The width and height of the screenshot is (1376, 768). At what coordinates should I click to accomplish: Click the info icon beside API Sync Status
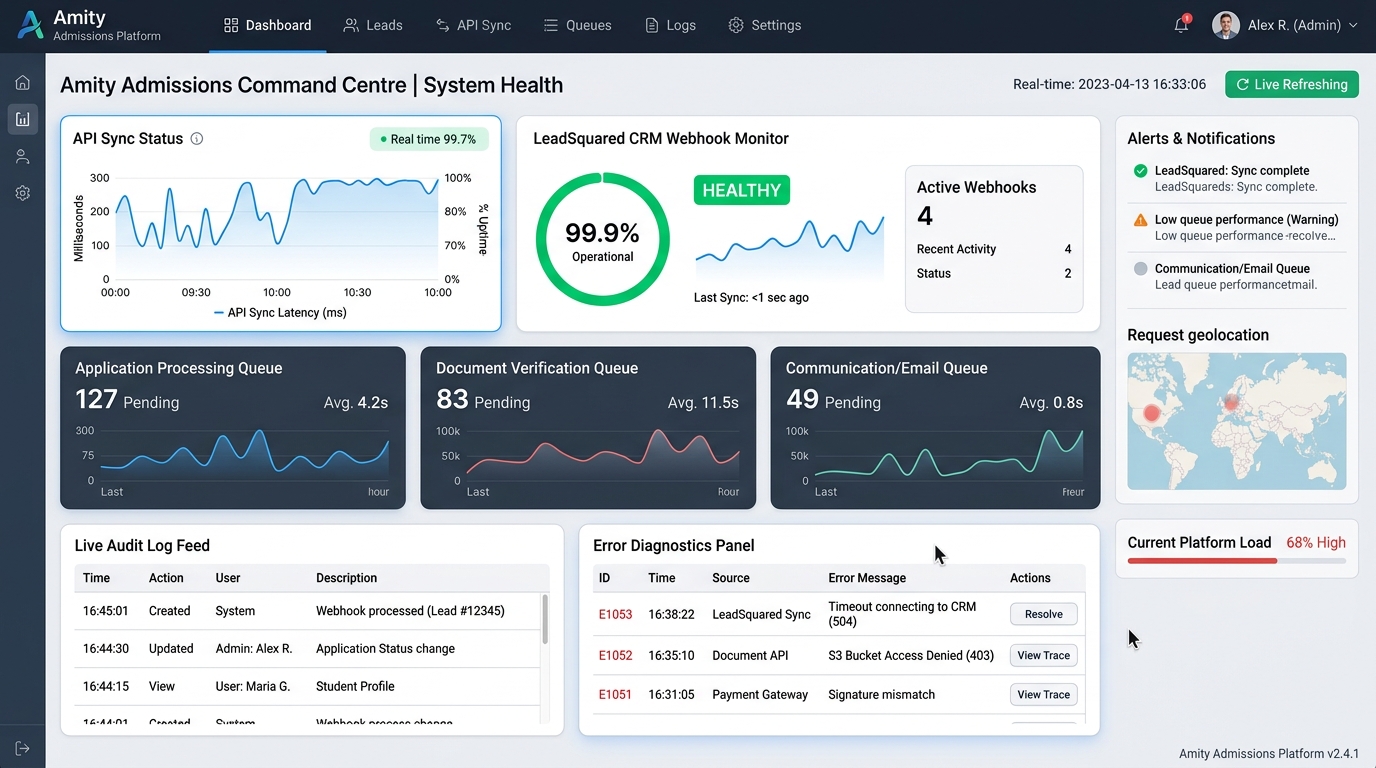(197, 139)
